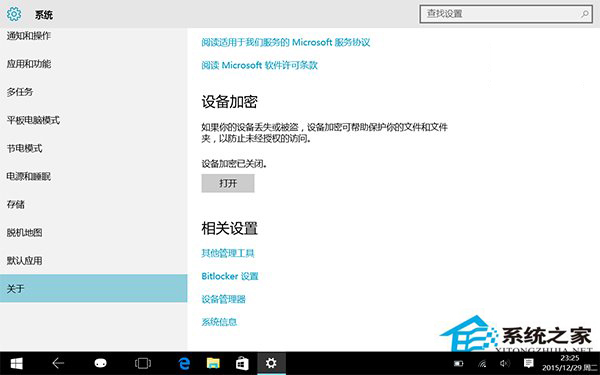Open Action Center notifications icon
The width and height of the screenshot is (600, 375).
(x=529, y=363)
